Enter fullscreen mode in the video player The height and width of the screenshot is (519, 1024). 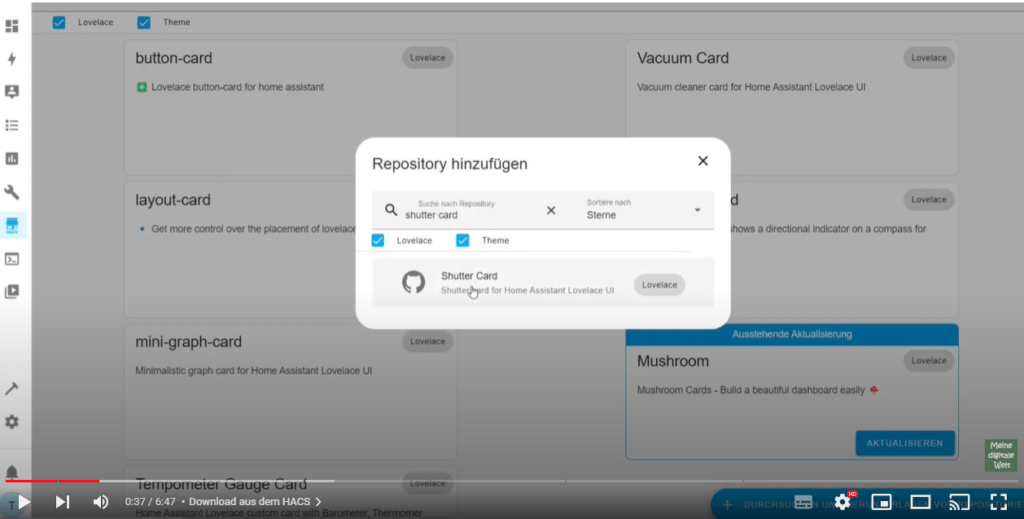(x=997, y=501)
